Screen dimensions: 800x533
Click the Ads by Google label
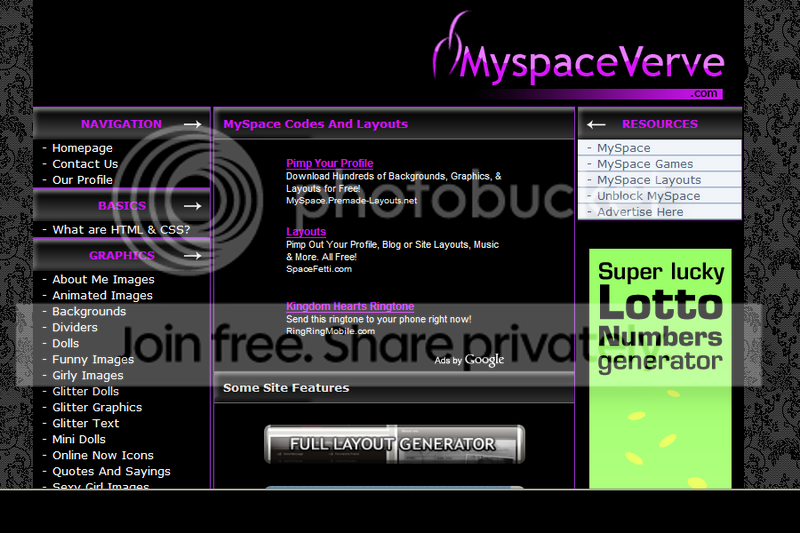[469, 360]
